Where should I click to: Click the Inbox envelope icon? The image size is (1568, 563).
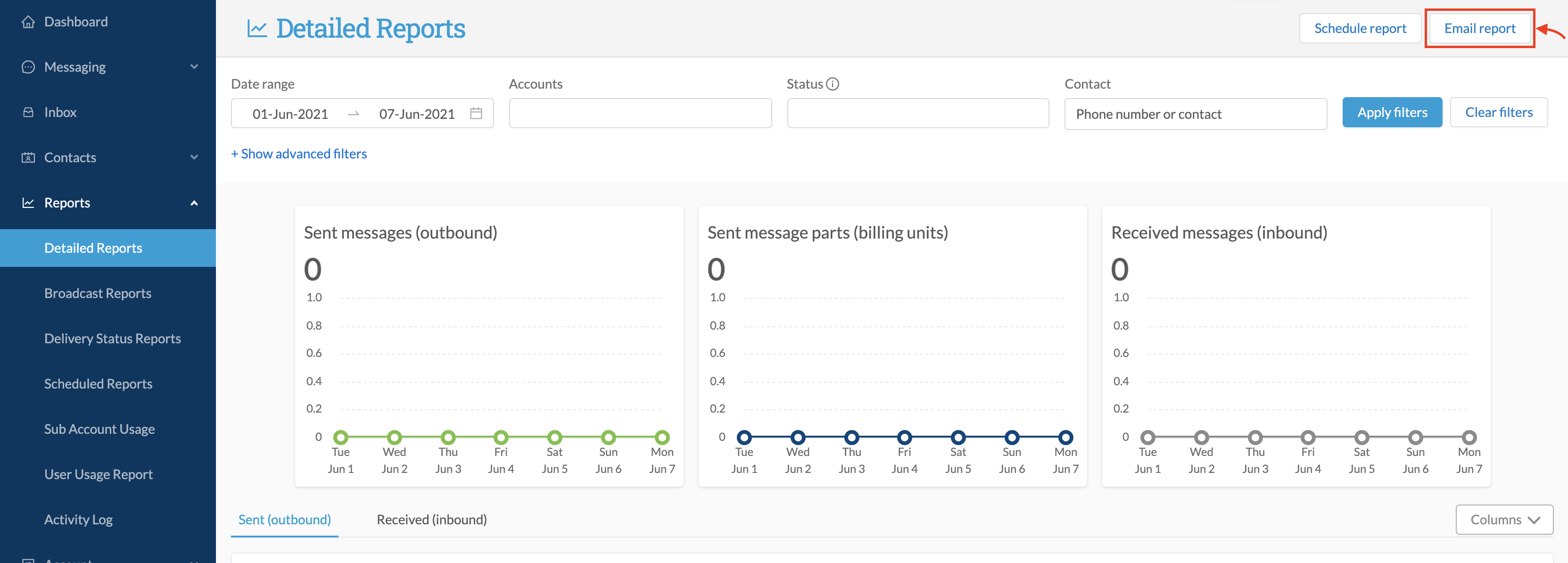[x=28, y=112]
